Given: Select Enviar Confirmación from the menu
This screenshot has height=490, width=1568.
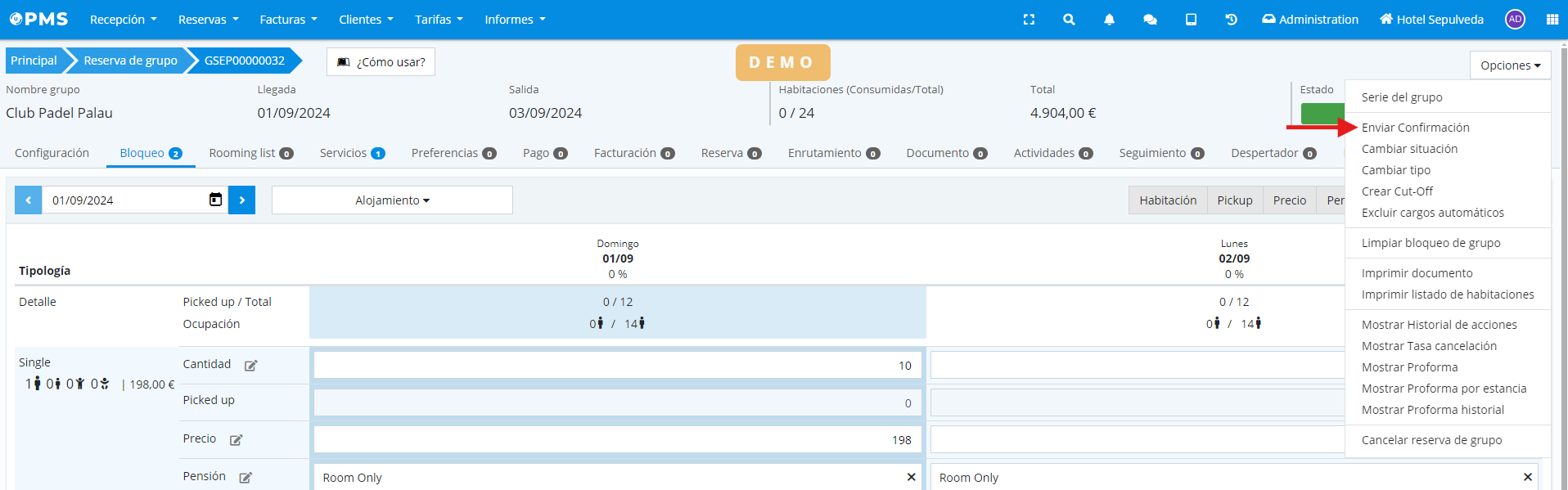Looking at the screenshot, I should [1415, 128].
